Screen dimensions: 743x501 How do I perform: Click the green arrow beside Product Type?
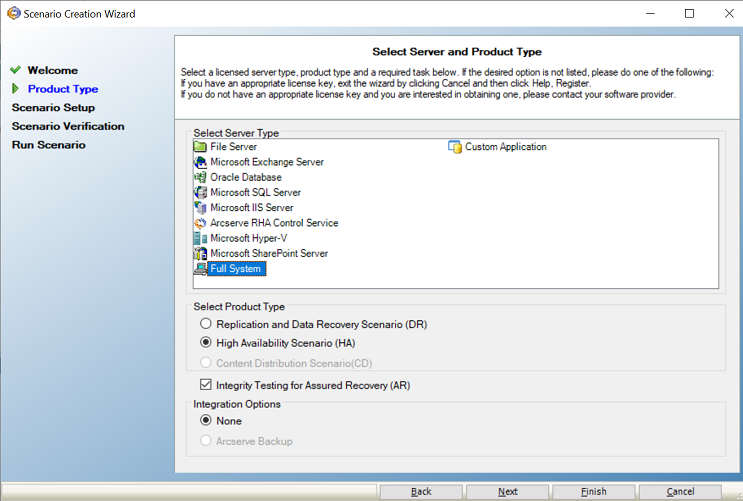click(16, 89)
